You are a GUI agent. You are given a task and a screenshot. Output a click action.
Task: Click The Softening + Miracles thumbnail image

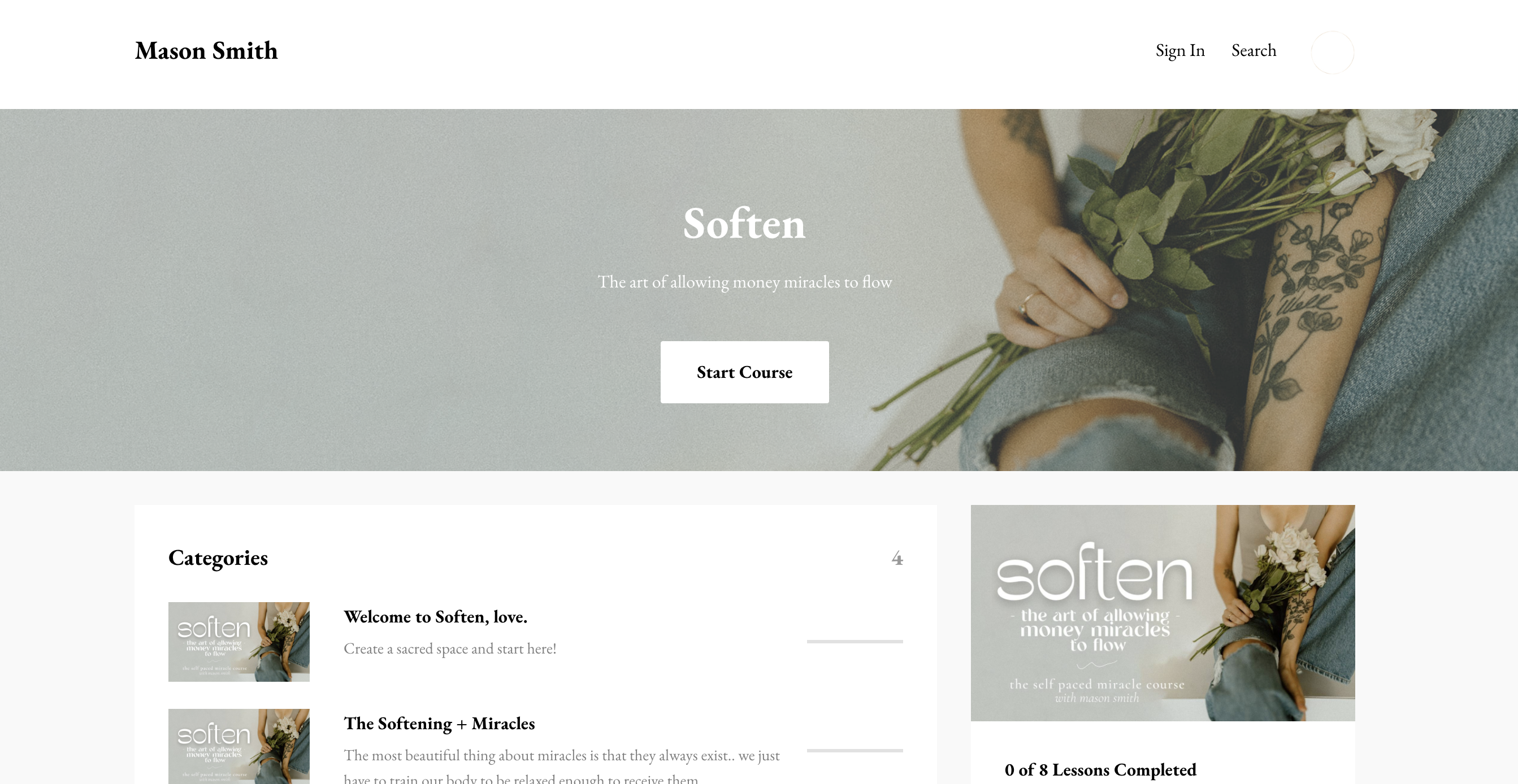tap(238, 746)
